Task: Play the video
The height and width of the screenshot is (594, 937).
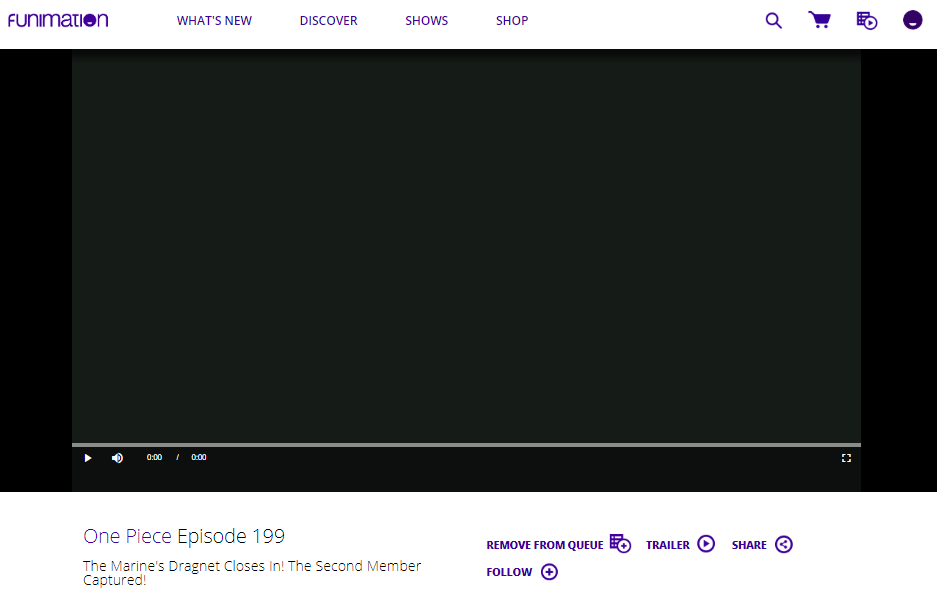Action: point(88,458)
